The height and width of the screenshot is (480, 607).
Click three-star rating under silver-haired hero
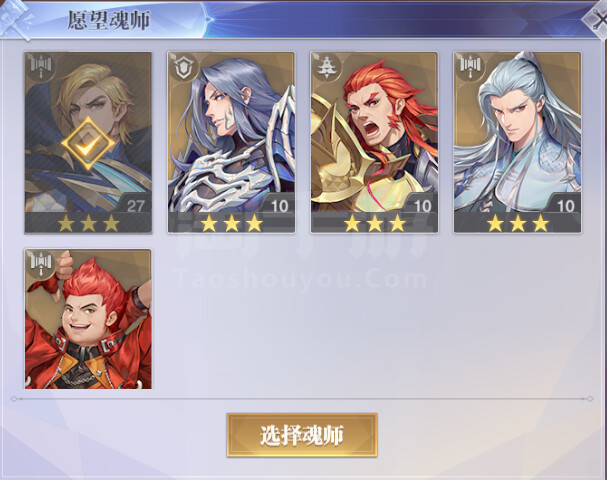tap(518, 223)
